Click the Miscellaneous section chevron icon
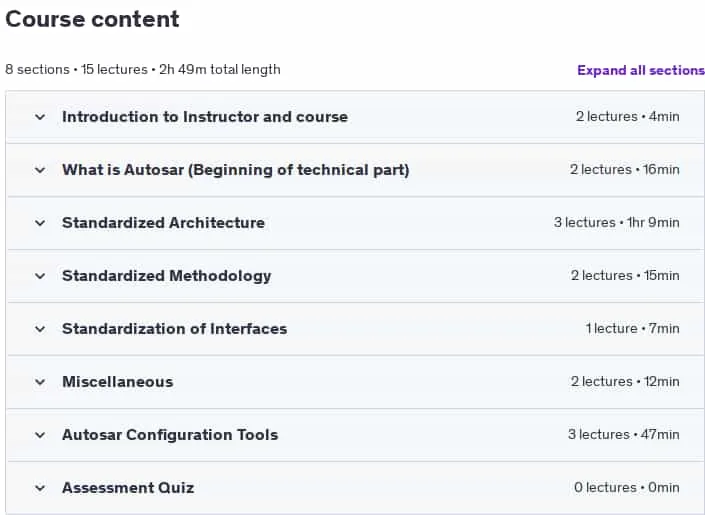This screenshot has height=515, width=705. (40, 382)
